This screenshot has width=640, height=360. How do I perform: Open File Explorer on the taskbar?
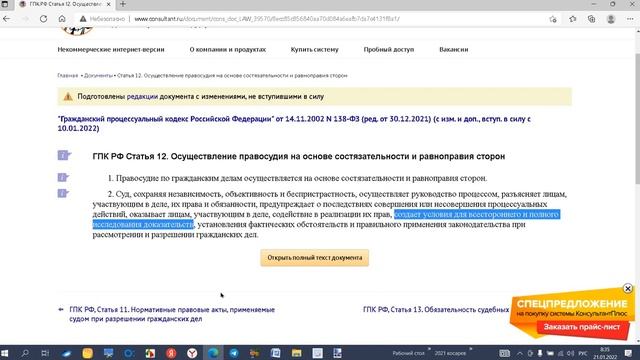[296, 353]
